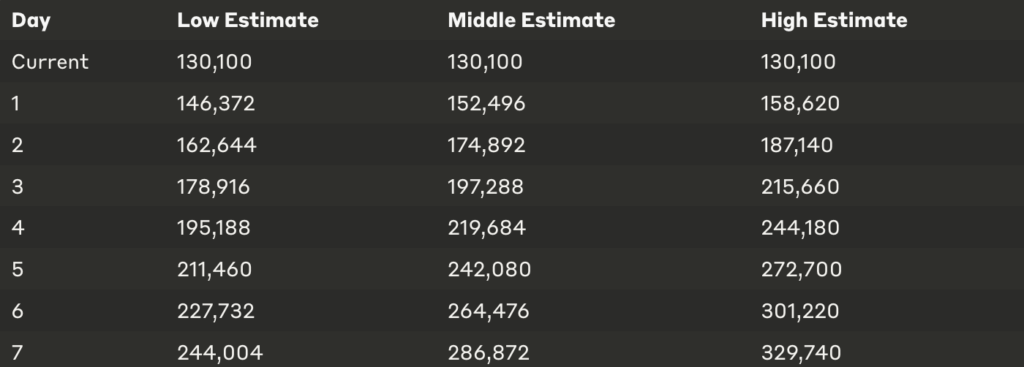The image size is (1024, 367).
Task: Click the High Estimate value 158,620
Action: click(x=800, y=104)
